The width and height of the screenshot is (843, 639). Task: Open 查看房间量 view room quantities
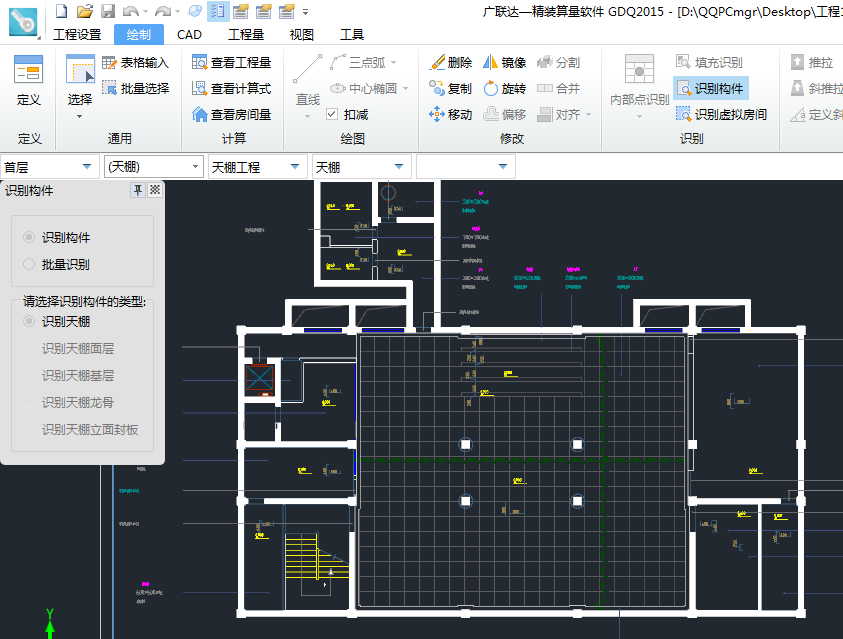point(231,114)
